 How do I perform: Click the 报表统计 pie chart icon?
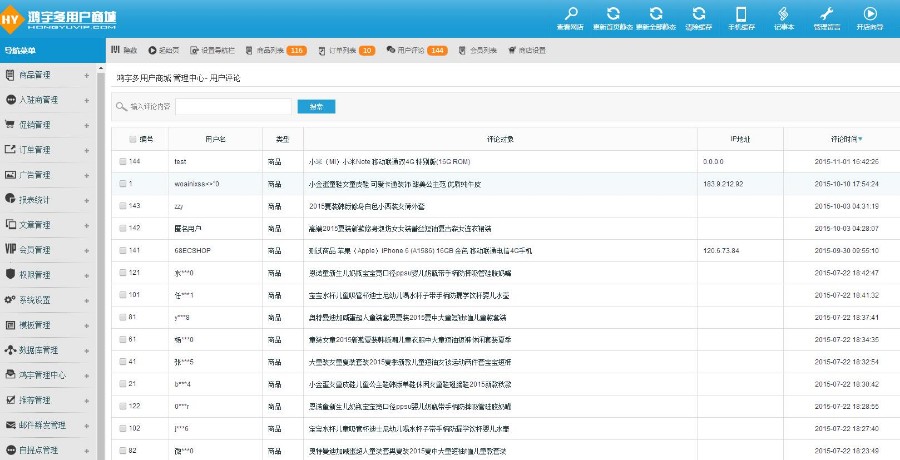click(x=10, y=199)
